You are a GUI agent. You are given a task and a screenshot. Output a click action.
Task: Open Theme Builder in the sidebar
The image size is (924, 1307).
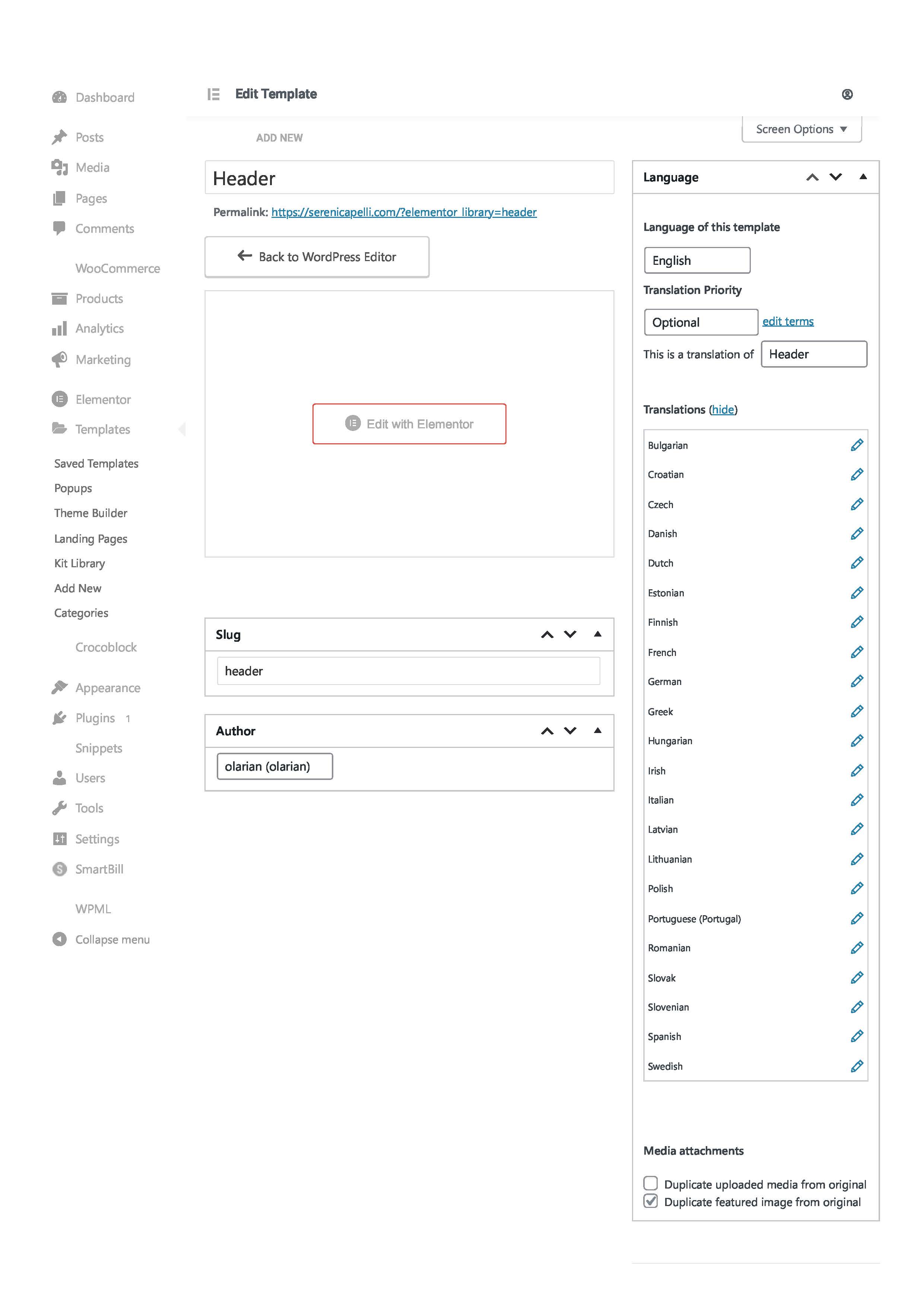[x=91, y=513]
